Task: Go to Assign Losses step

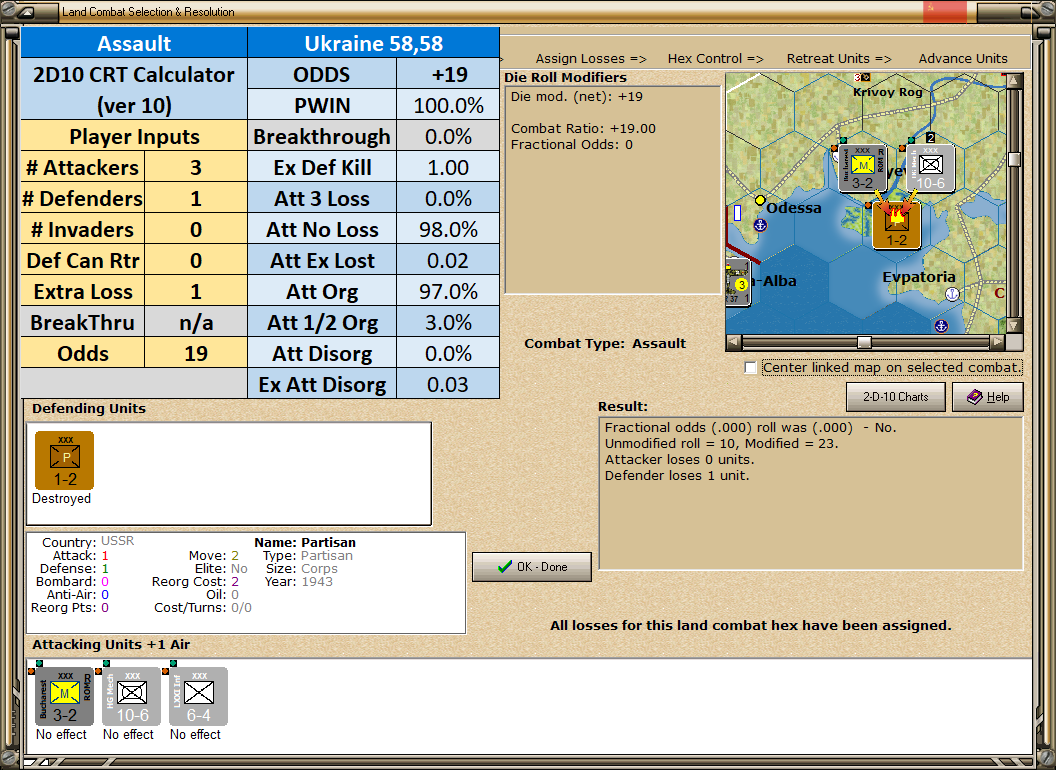Action: pyautogui.click(x=591, y=59)
